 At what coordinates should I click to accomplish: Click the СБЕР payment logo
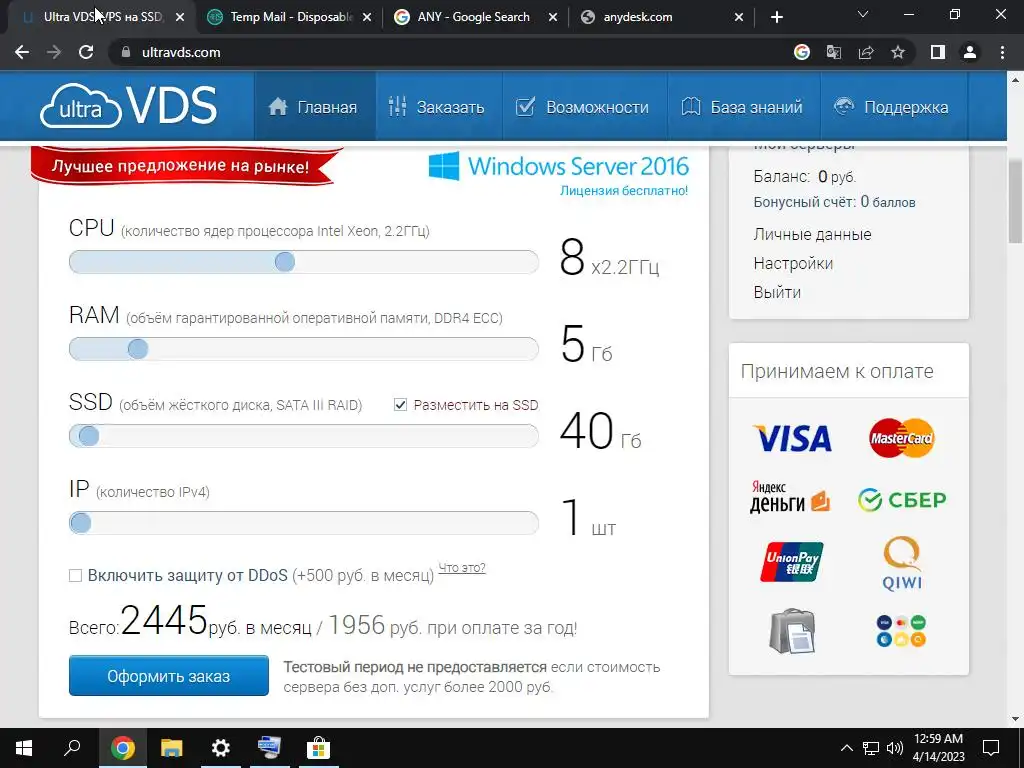click(902, 500)
